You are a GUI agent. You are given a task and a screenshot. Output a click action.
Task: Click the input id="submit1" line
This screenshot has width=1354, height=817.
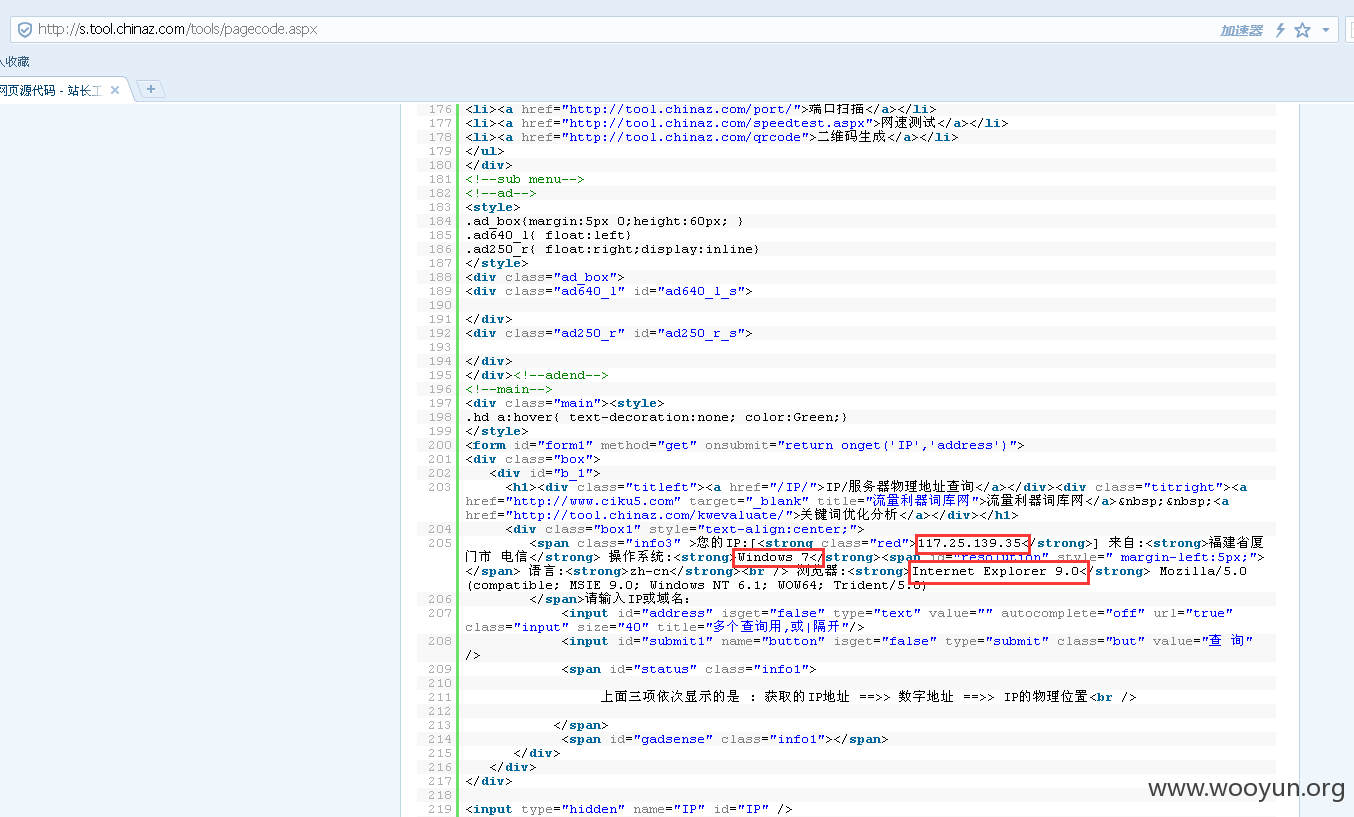point(859,648)
